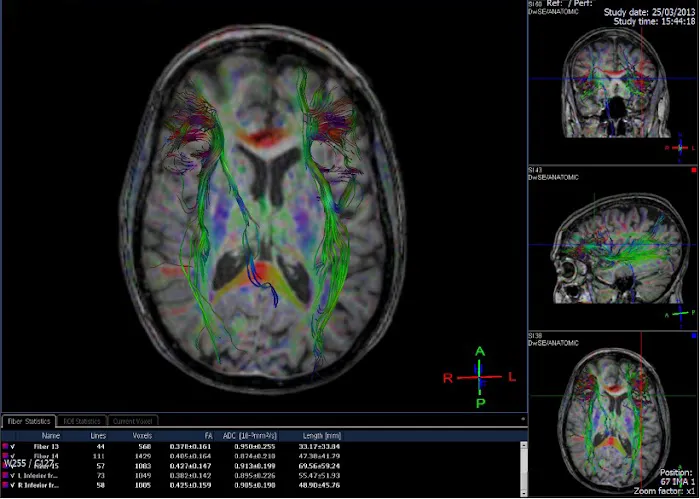Click the Zoom factor x1 label

(666, 491)
